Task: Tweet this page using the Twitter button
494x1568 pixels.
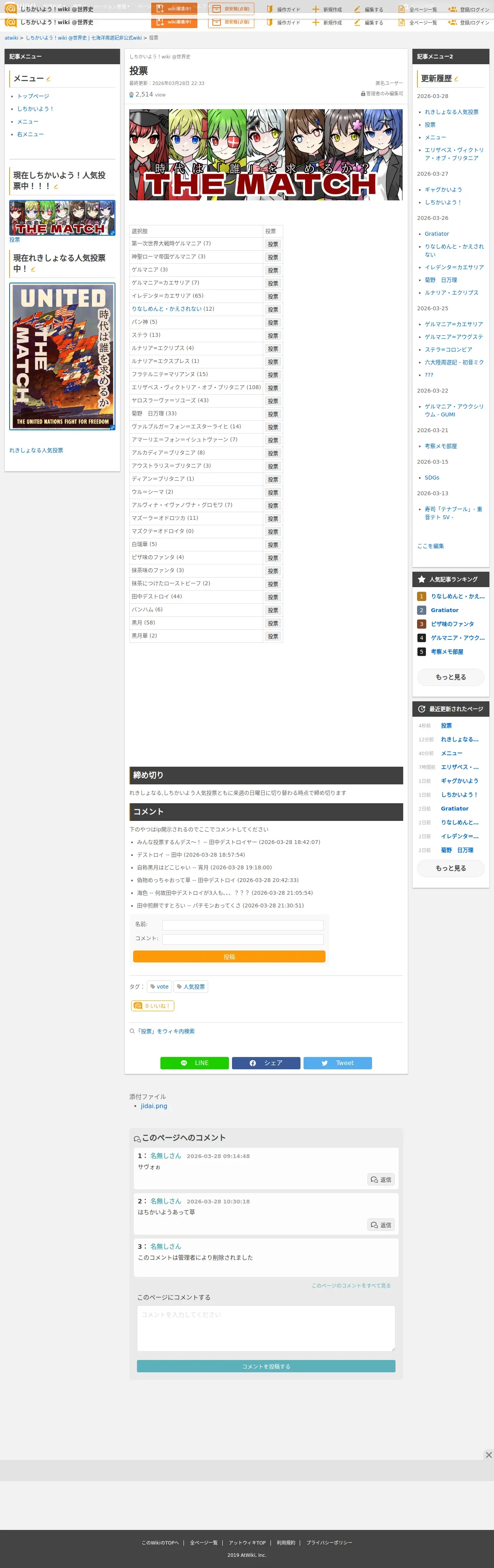Action: pyautogui.click(x=337, y=1063)
